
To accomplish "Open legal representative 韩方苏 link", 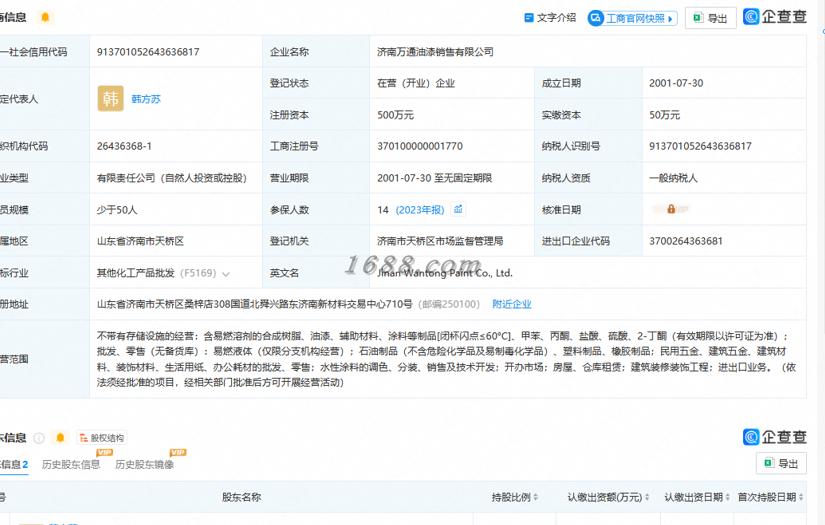I will (x=146, y=99).
